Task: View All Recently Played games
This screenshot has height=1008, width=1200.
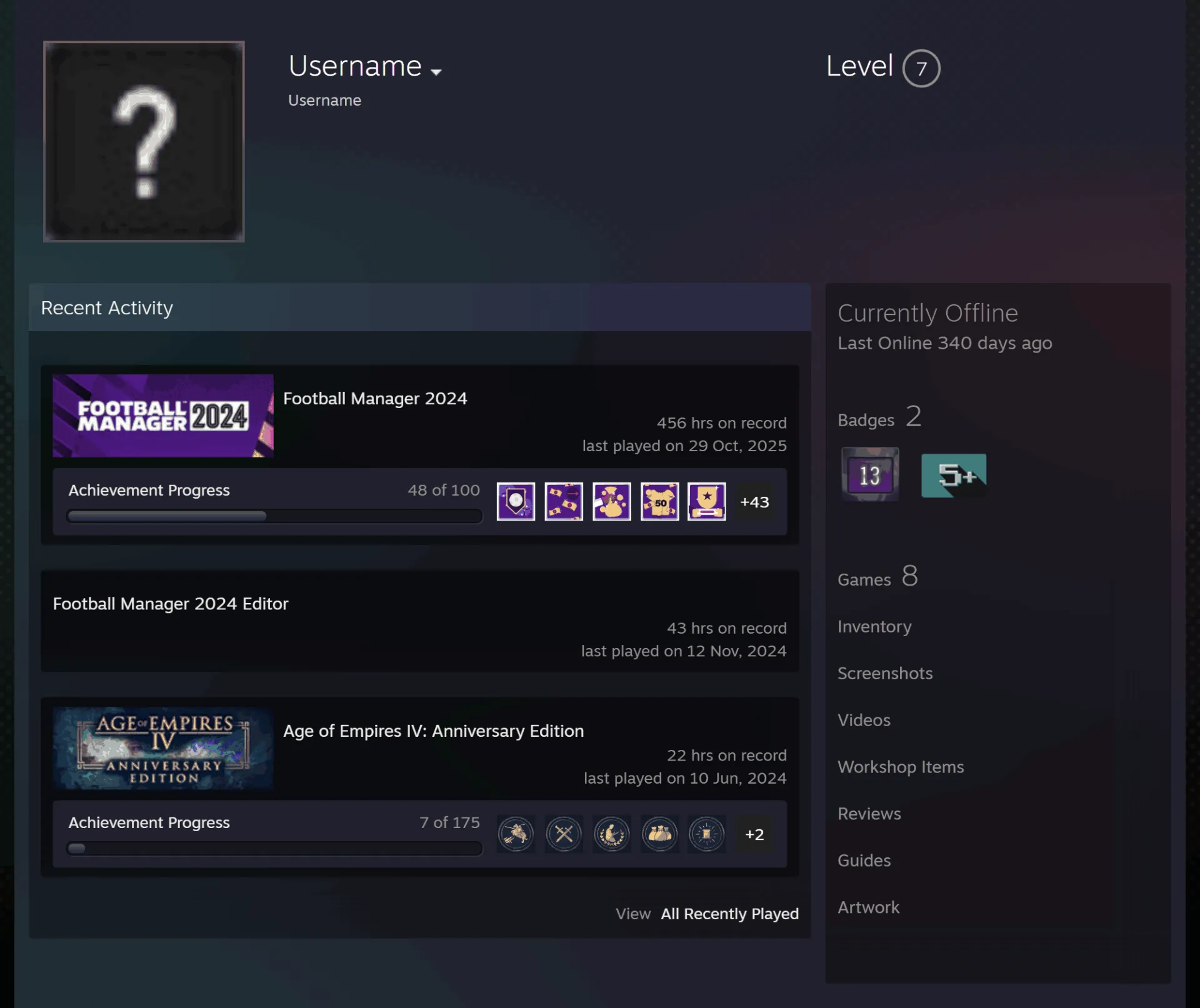Action: coord(730,914)
